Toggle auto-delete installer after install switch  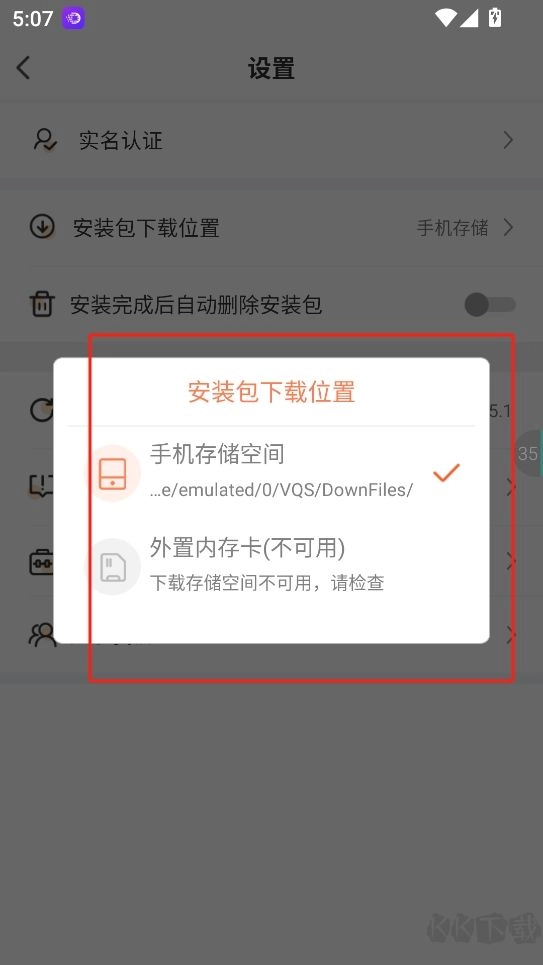[x=490, y=304]
